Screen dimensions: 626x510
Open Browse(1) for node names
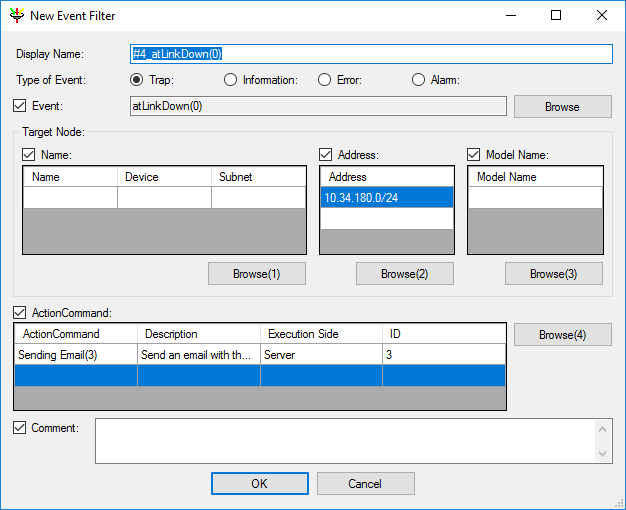(x=257, y=274)
